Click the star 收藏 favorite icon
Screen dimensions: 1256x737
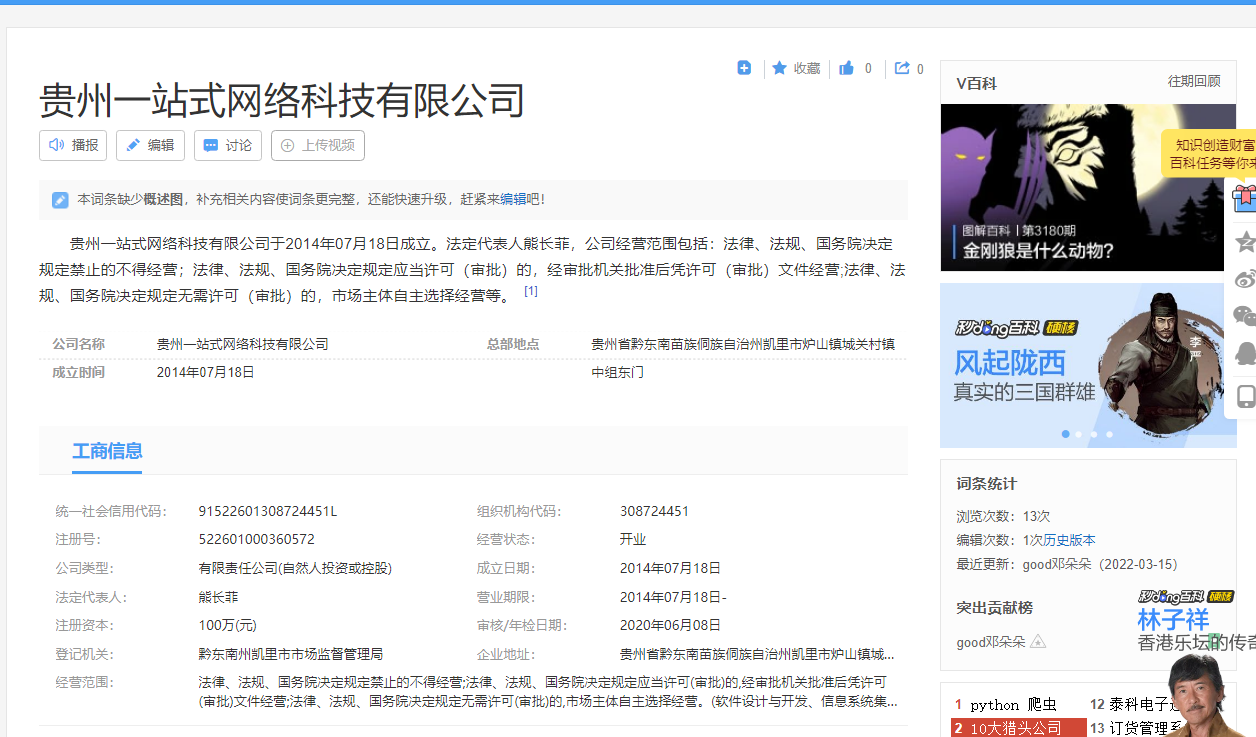(x=779, y=68)
